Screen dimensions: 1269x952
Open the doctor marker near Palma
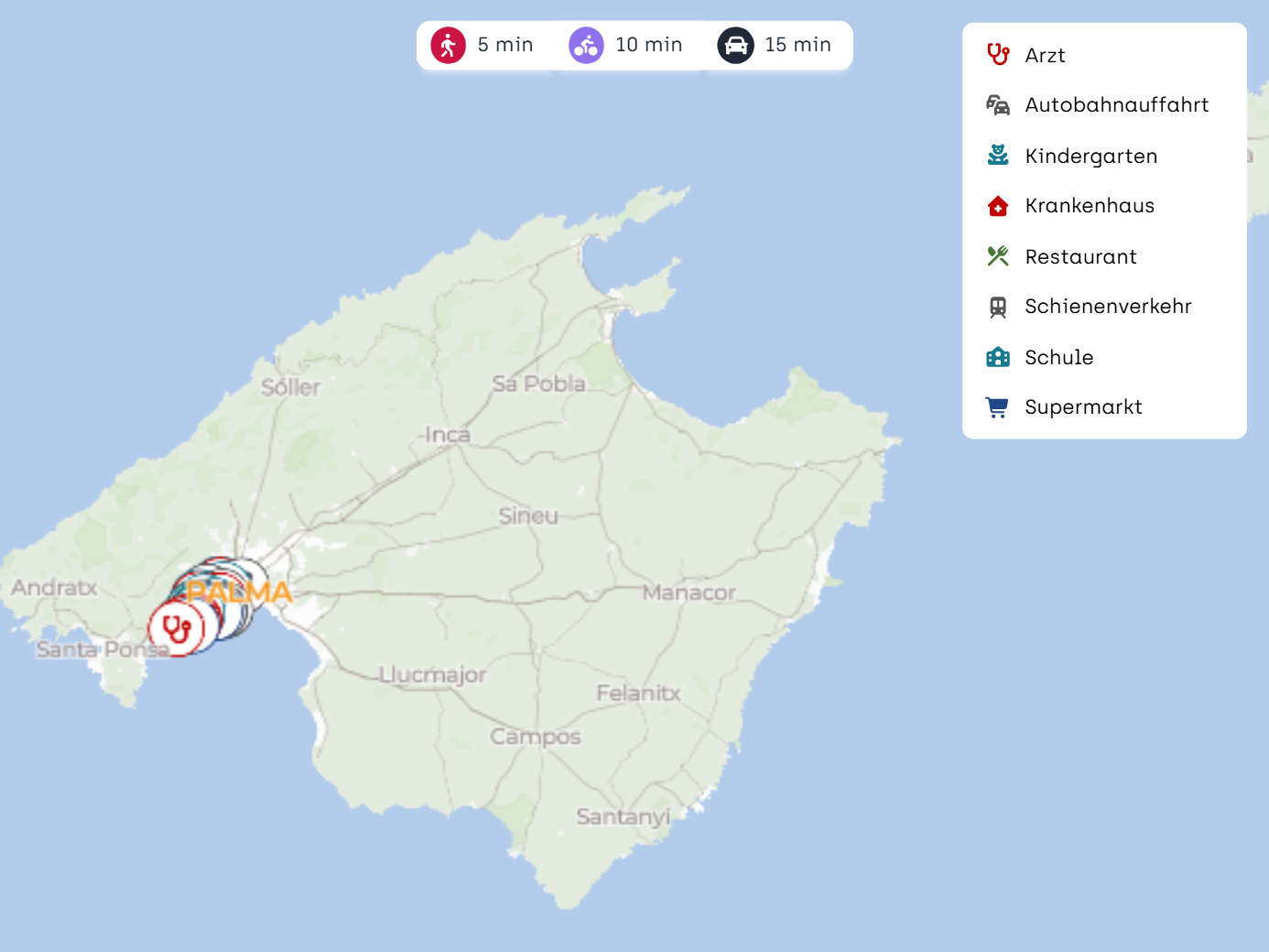(x=176, y=629)
